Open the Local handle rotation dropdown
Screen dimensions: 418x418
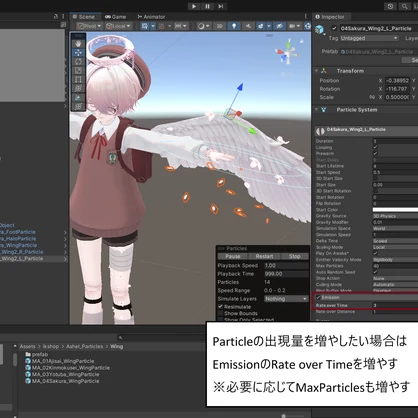pyautogui.click(x=119, y=26)
